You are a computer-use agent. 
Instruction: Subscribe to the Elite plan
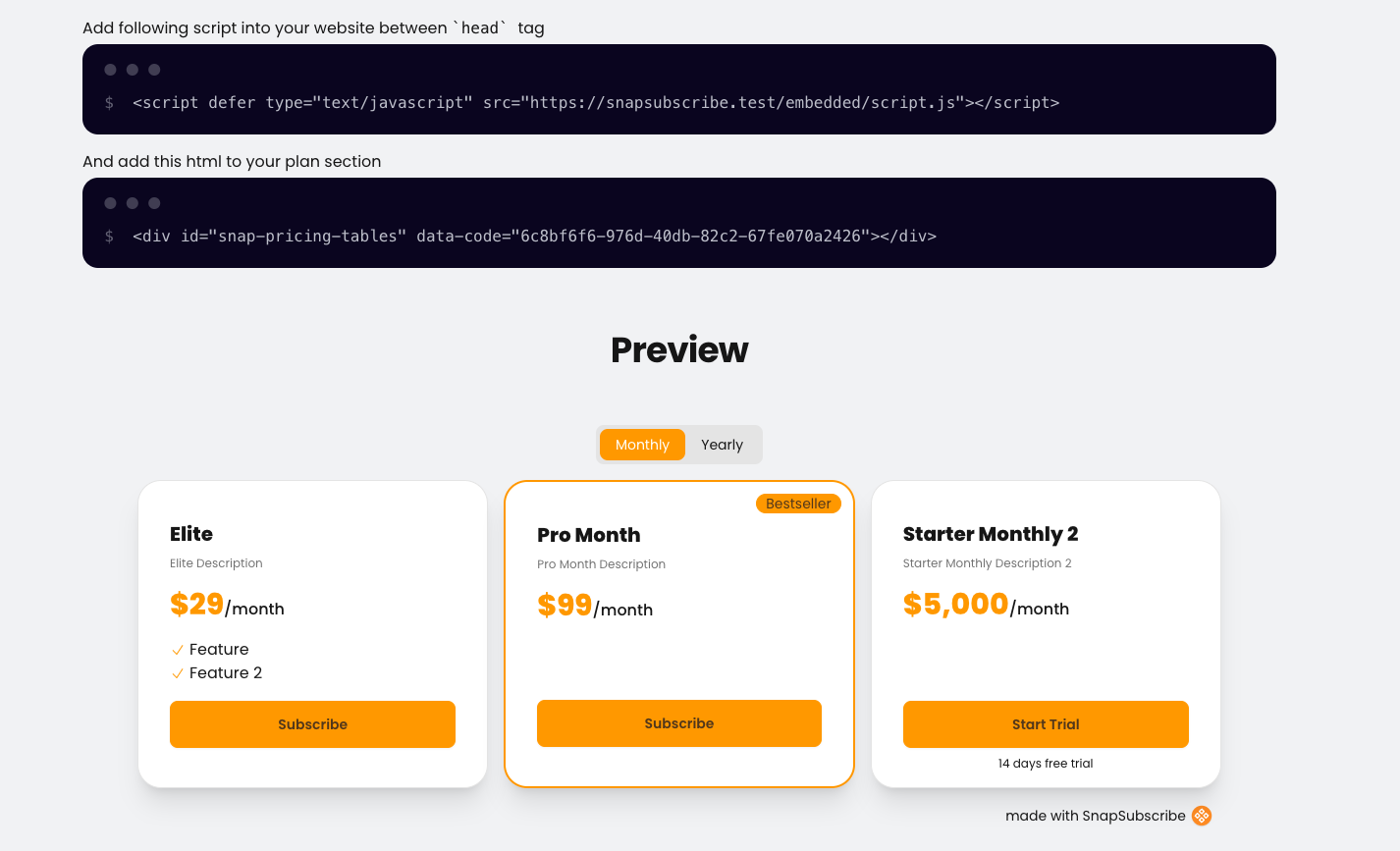click(312, 724)
